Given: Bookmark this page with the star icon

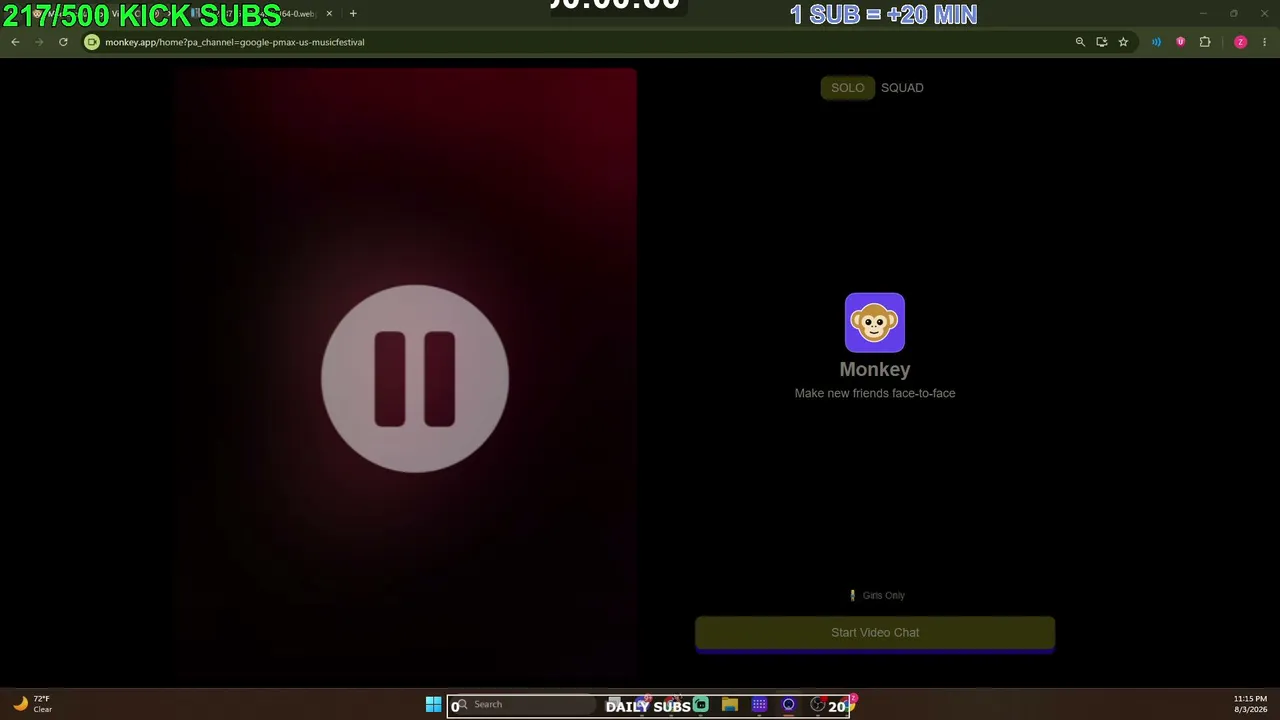Looking at the screenshot, I should coord(1123,42).
